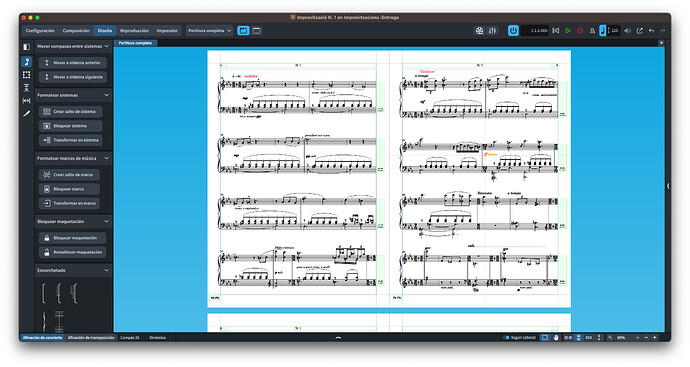Select vertical pages view icon
This screenshot has height=367, width=690.
pyautogui.click(x=579, y=338)
